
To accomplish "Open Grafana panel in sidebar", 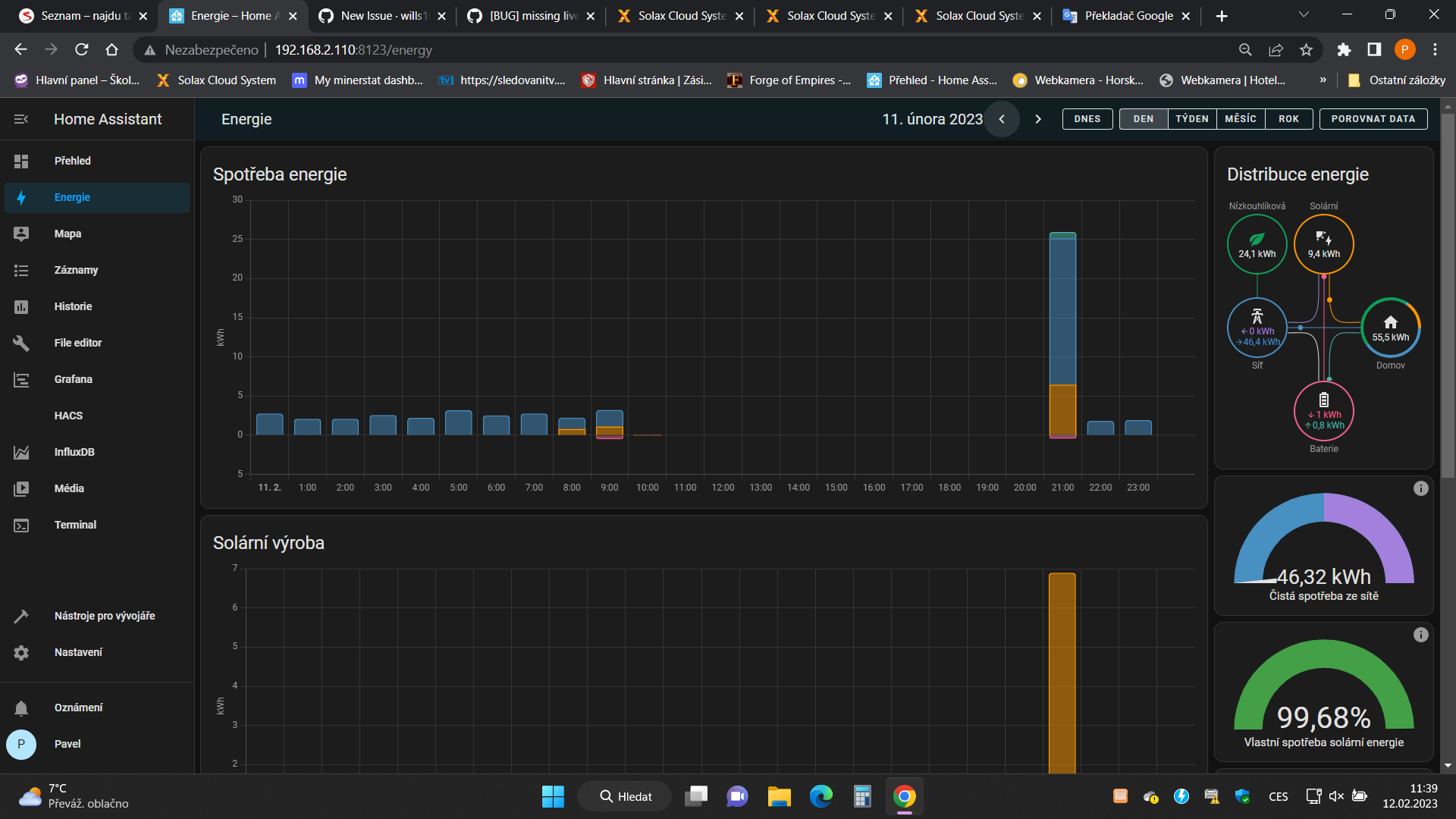I will click(73, 379).
